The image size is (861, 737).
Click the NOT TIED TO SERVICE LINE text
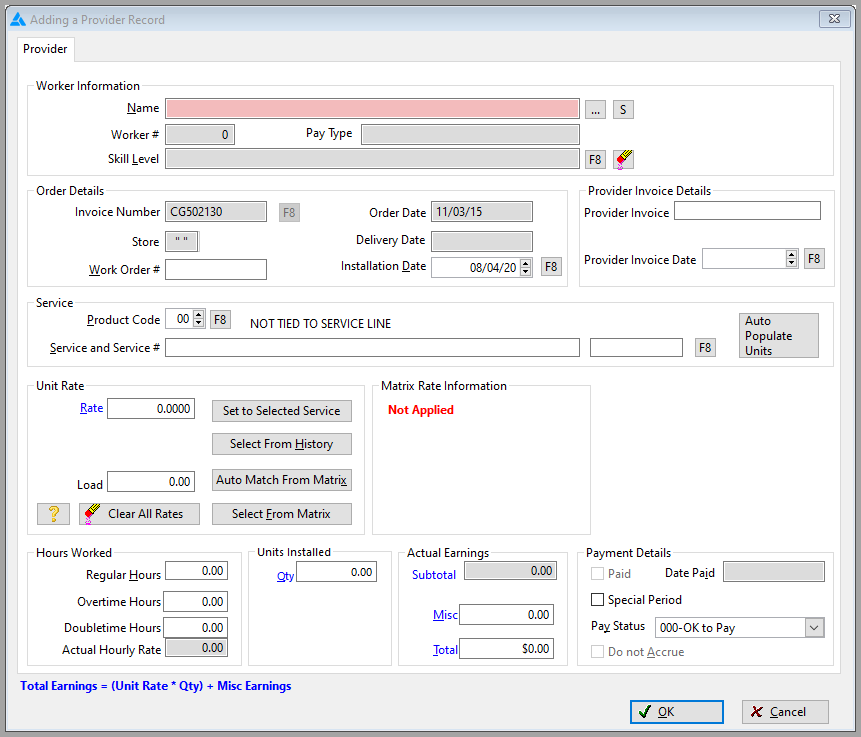point(321,324)
